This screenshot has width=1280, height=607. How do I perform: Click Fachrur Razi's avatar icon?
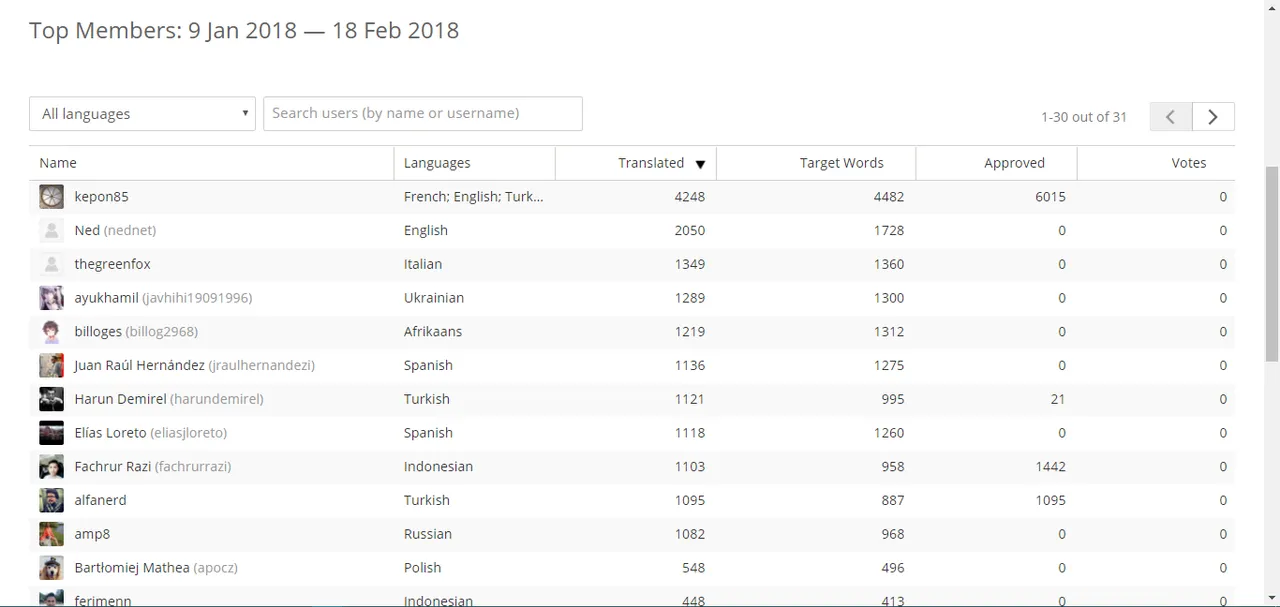pyautogui.click(x=51, y=467)
